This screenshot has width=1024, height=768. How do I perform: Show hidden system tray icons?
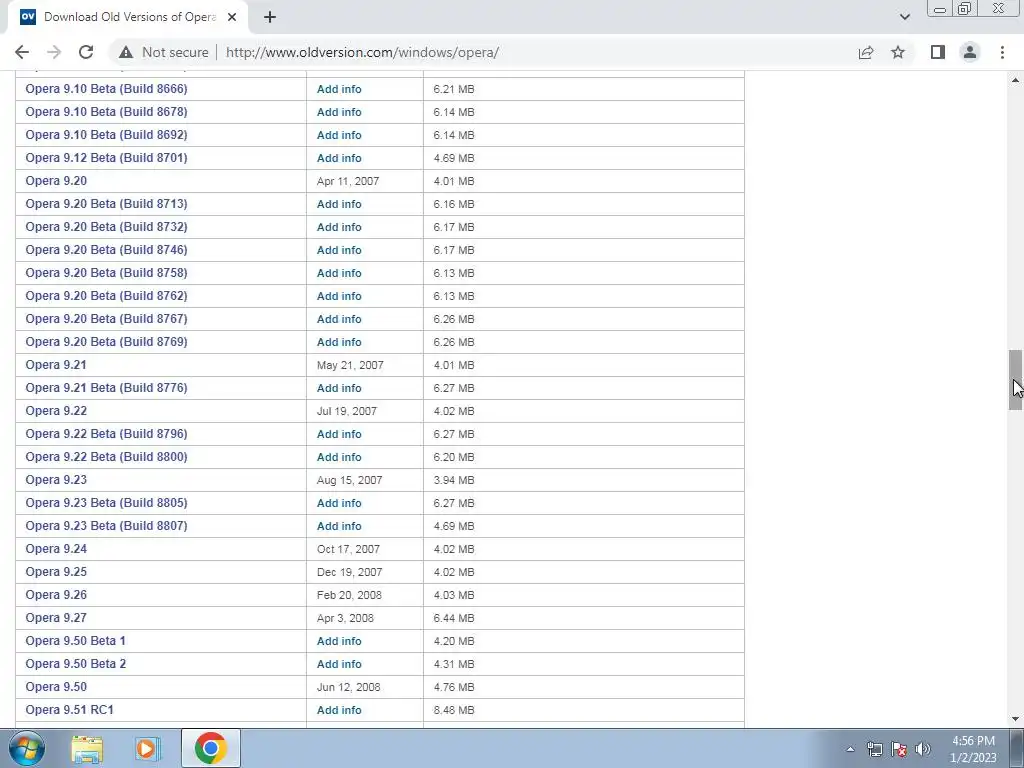coord(850,750)
